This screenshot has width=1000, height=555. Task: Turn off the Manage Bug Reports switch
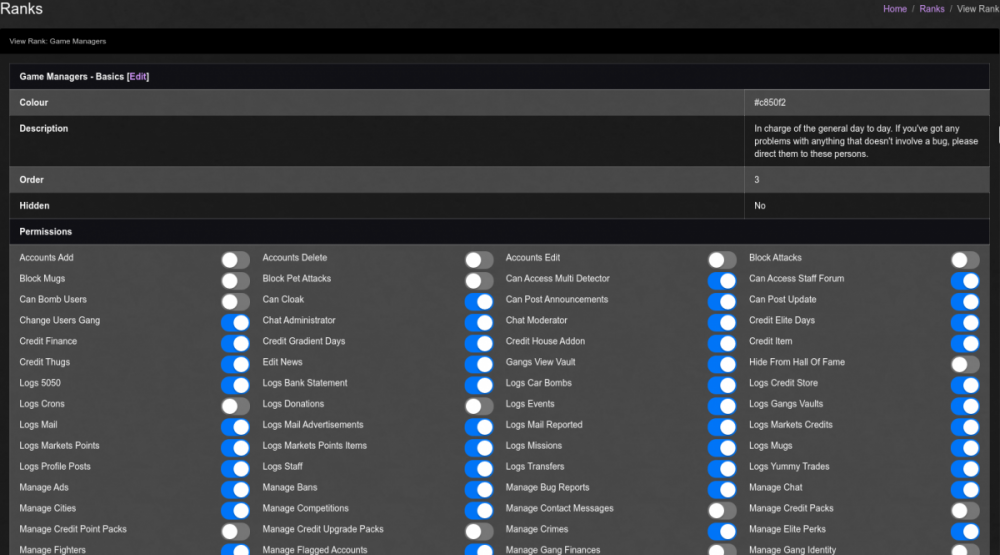click(722, 489)
